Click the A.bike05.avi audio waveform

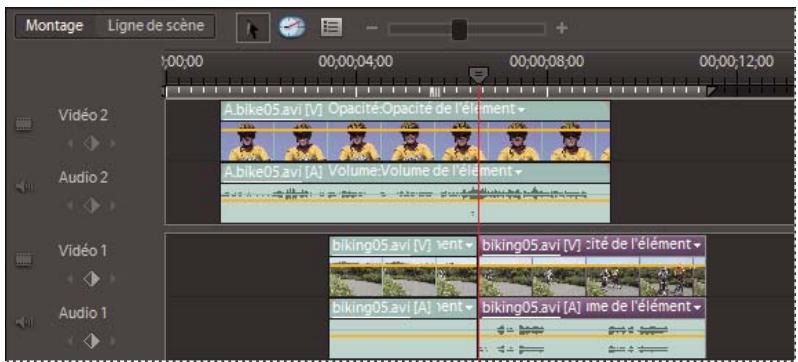point(415,203)
